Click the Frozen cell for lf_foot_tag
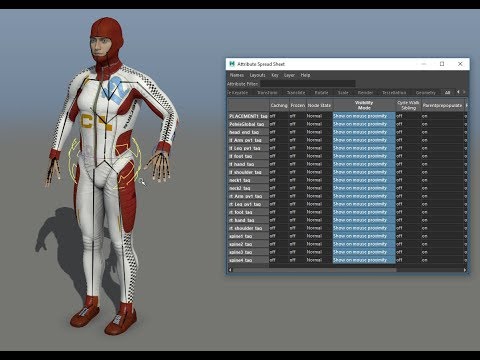The image size is (480, 360). point(298,156)
